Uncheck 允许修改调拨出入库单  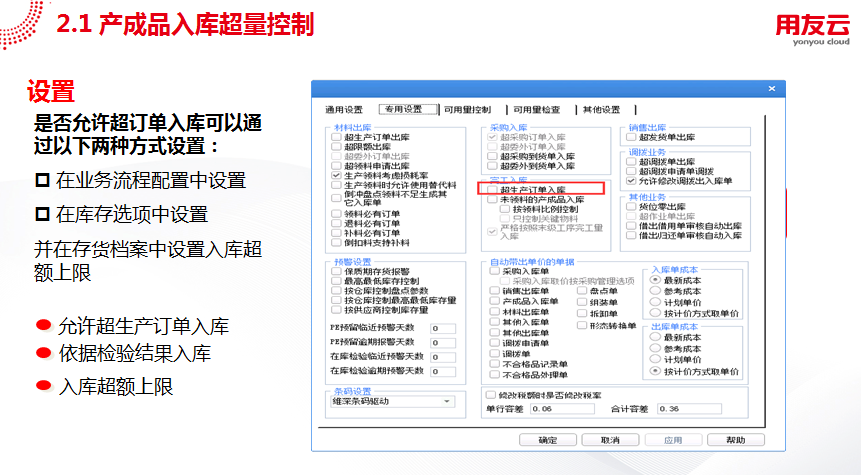pyautogui.click(x=631, y=181)
